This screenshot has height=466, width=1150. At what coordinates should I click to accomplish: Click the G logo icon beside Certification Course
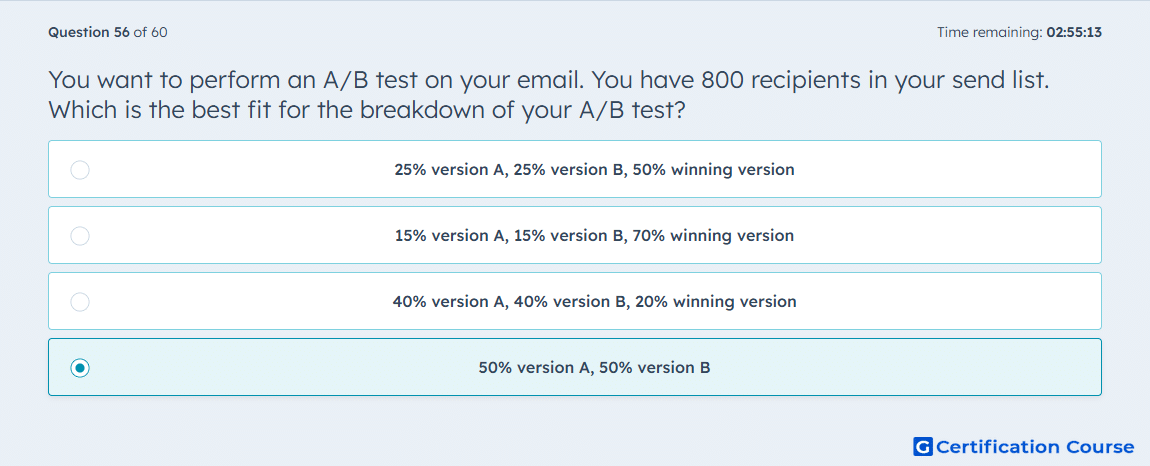(923, 446)
